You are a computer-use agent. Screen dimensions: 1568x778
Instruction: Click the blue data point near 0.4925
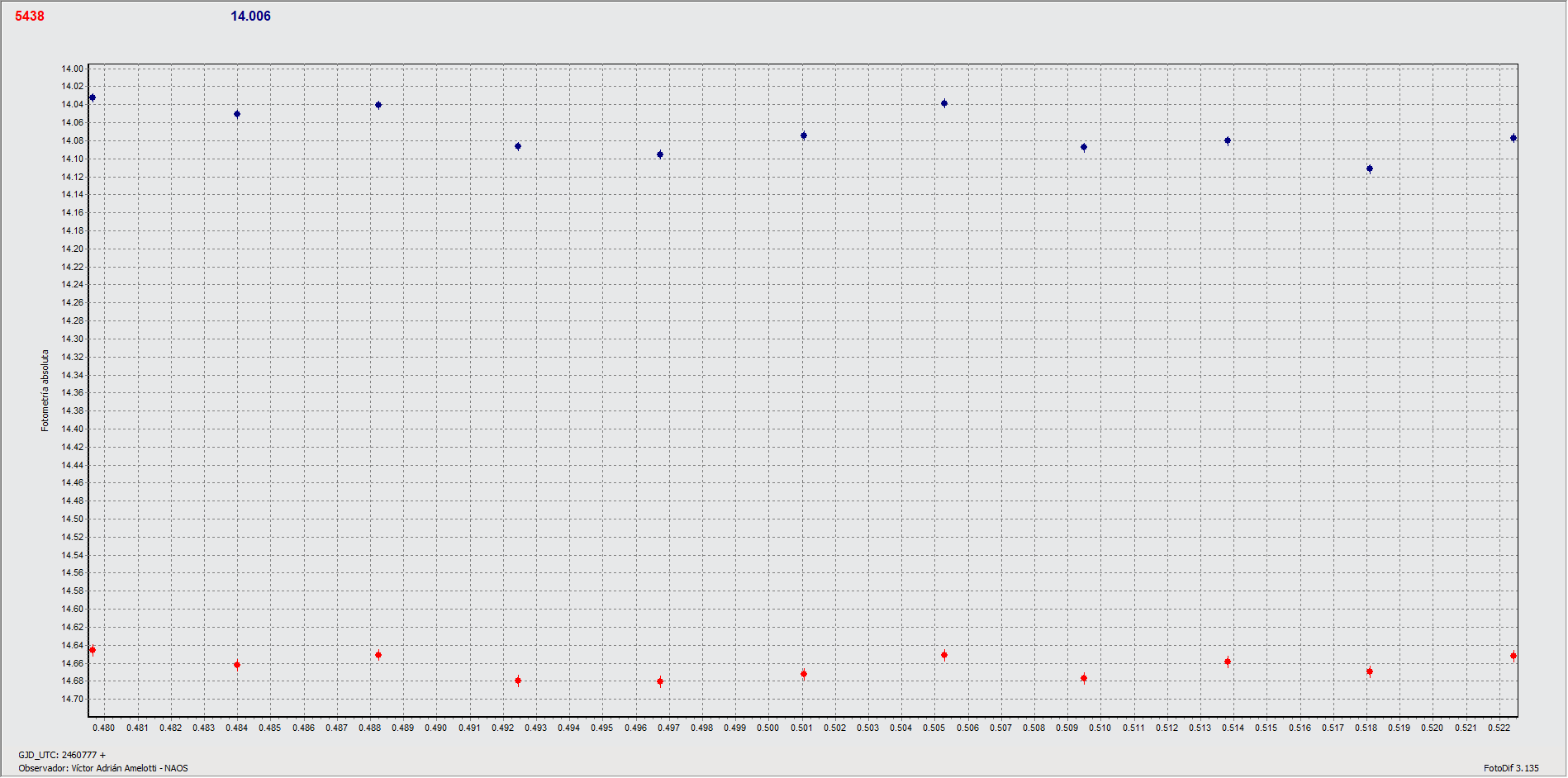(x=518, y=146)
